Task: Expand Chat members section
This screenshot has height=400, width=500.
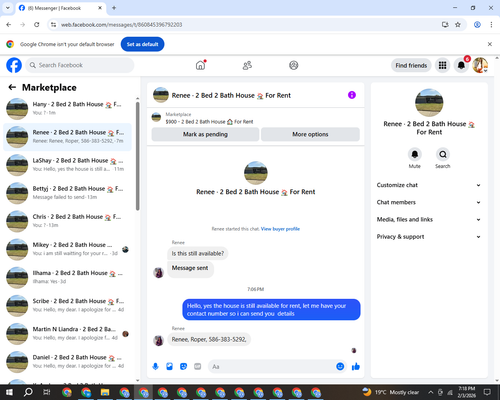Action: pos(429,202)
